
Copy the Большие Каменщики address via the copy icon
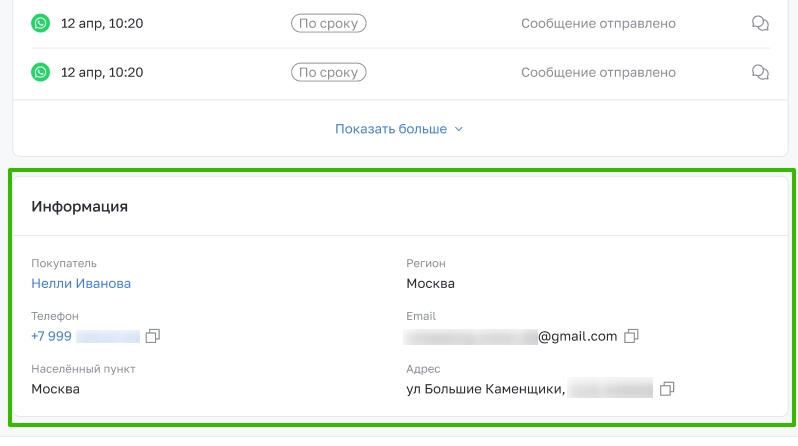[x=667, y=389]
